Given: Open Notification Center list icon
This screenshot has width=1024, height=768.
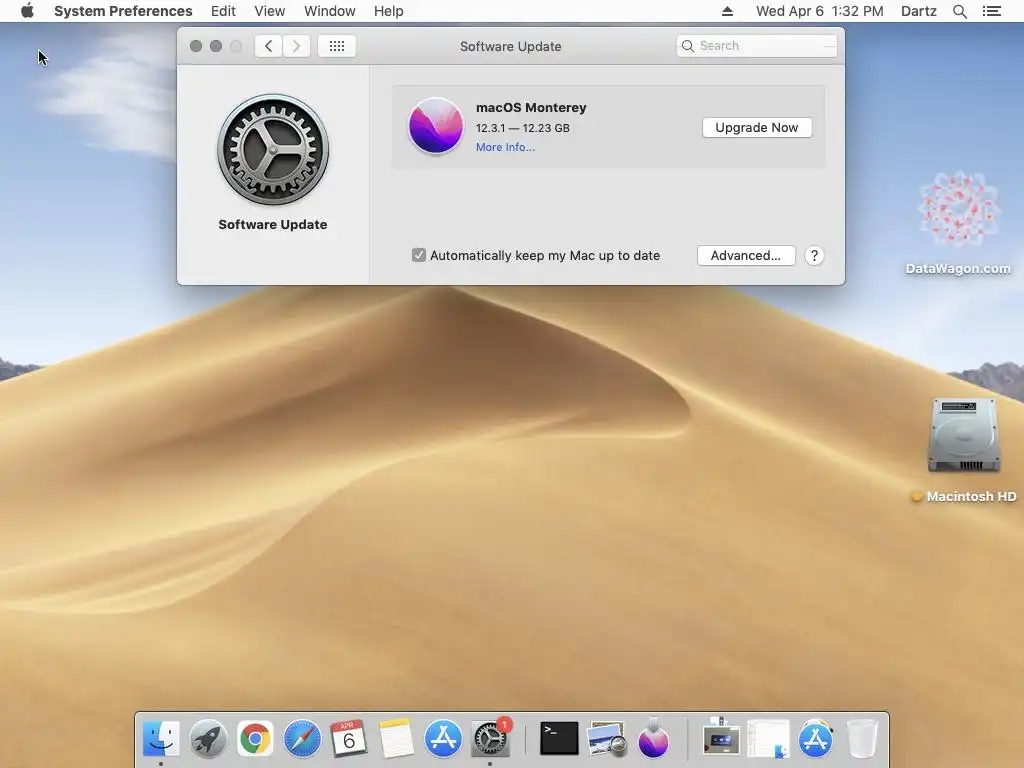Looking at the screenshot, I should click(992, 11).
